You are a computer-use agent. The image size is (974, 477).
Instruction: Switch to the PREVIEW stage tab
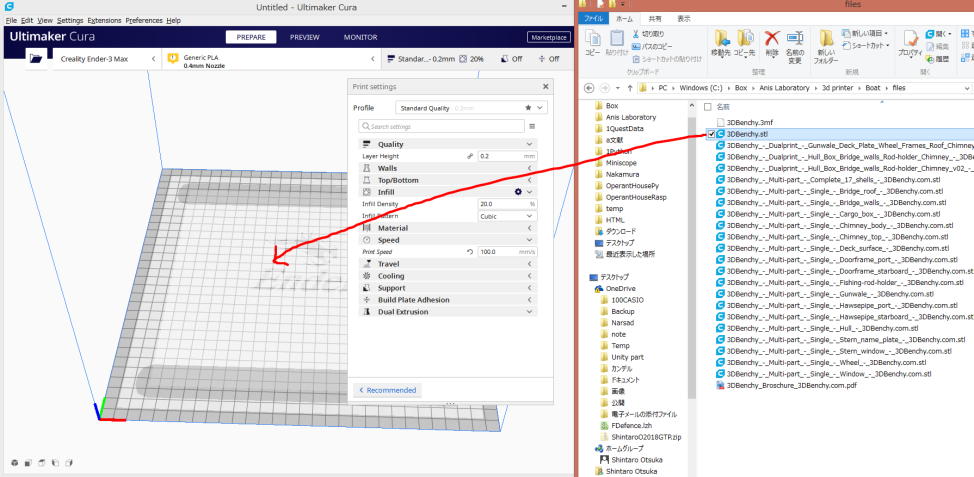304,37
